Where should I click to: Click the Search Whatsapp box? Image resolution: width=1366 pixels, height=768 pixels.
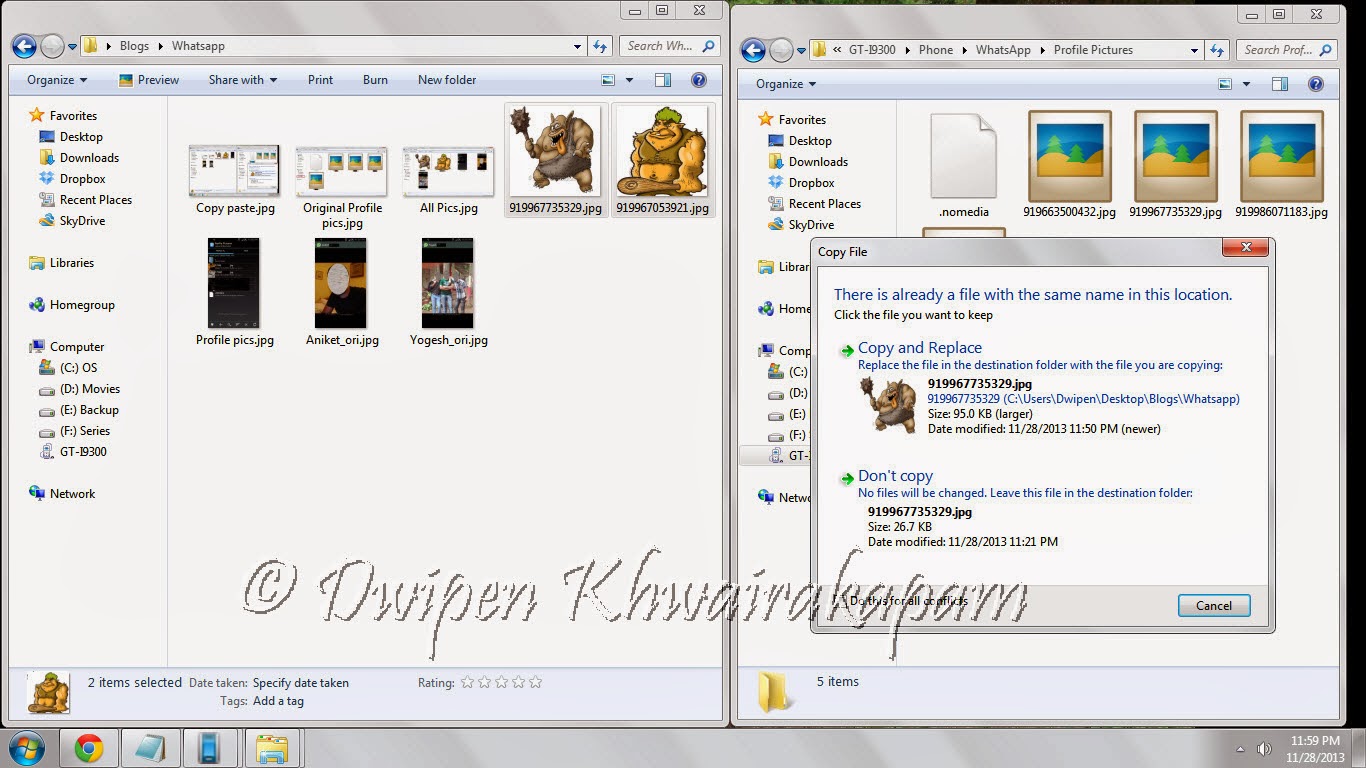(x=668, y=46)
